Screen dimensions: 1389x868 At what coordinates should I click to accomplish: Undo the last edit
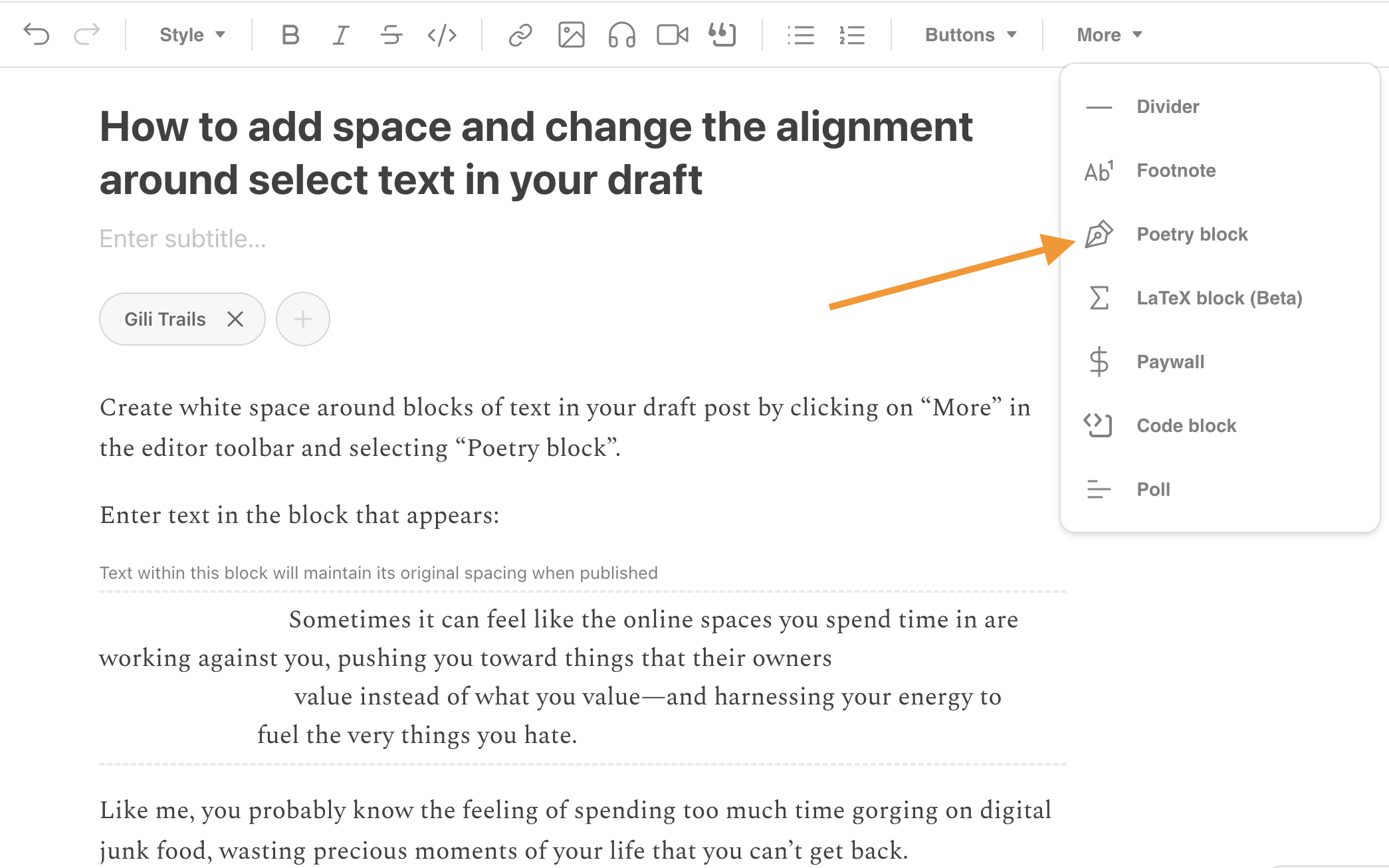(x=38, y=35)
